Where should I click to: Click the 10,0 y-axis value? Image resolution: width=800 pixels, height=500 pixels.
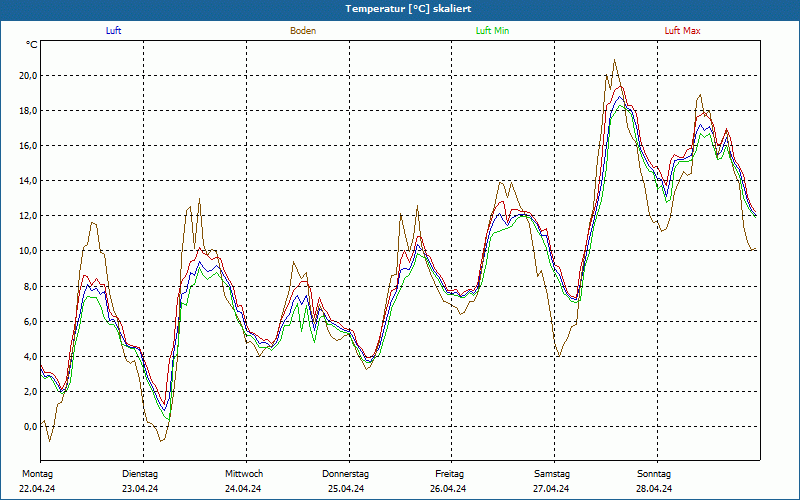(x=28, y=251)
